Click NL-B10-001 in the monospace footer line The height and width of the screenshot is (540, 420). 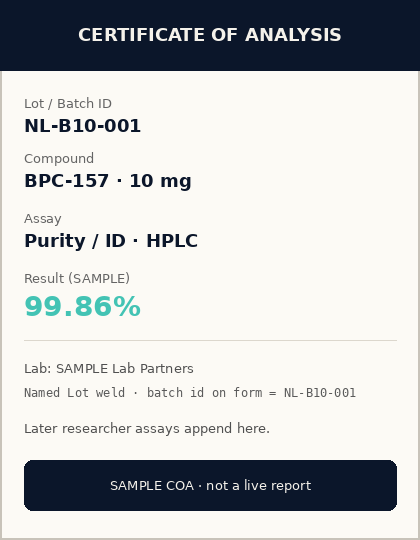320,393
